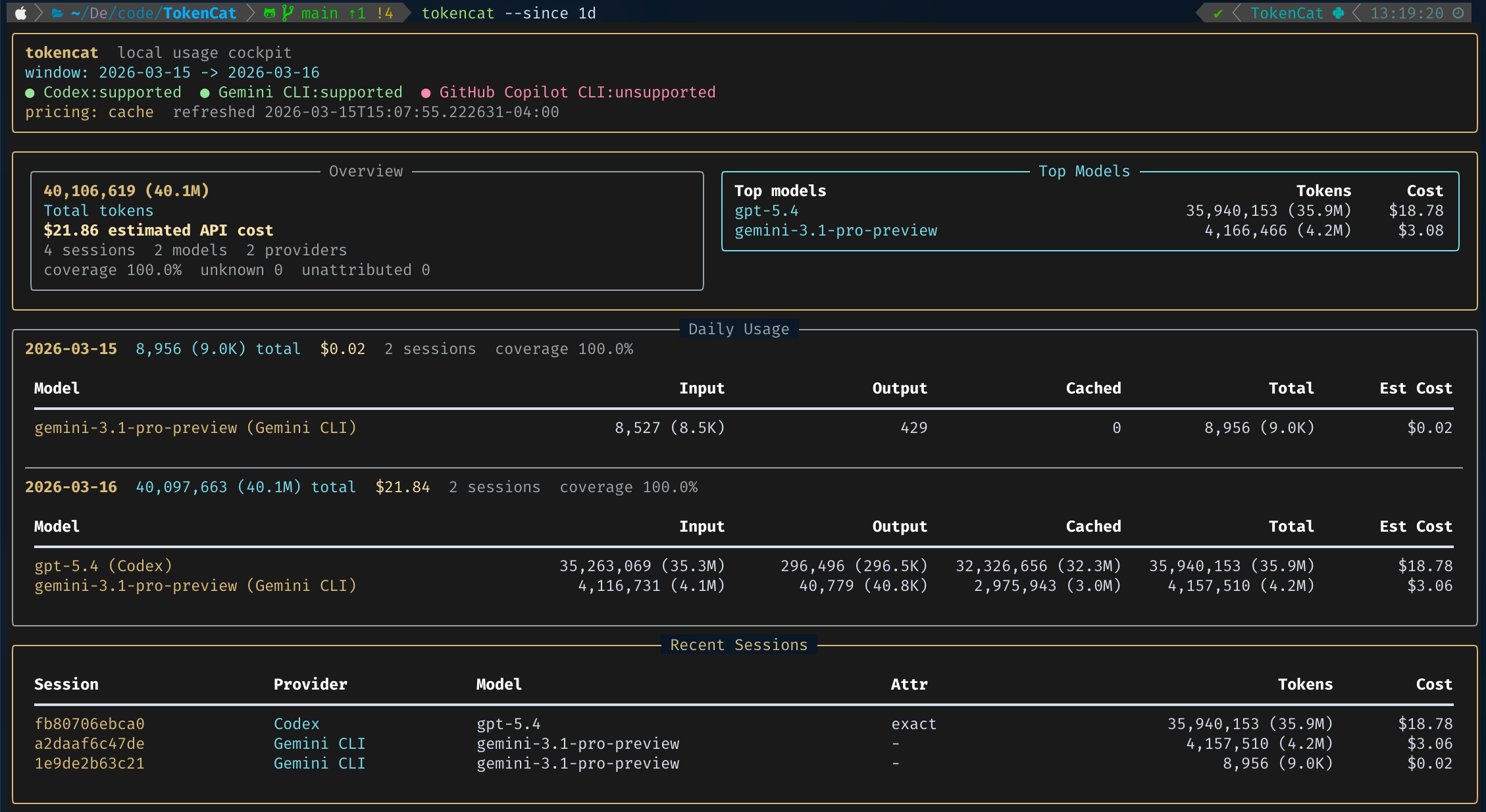Click the 'Daily Usage' section title
This screenshot has height=812, width=1486.
click(x=738, y=329)
